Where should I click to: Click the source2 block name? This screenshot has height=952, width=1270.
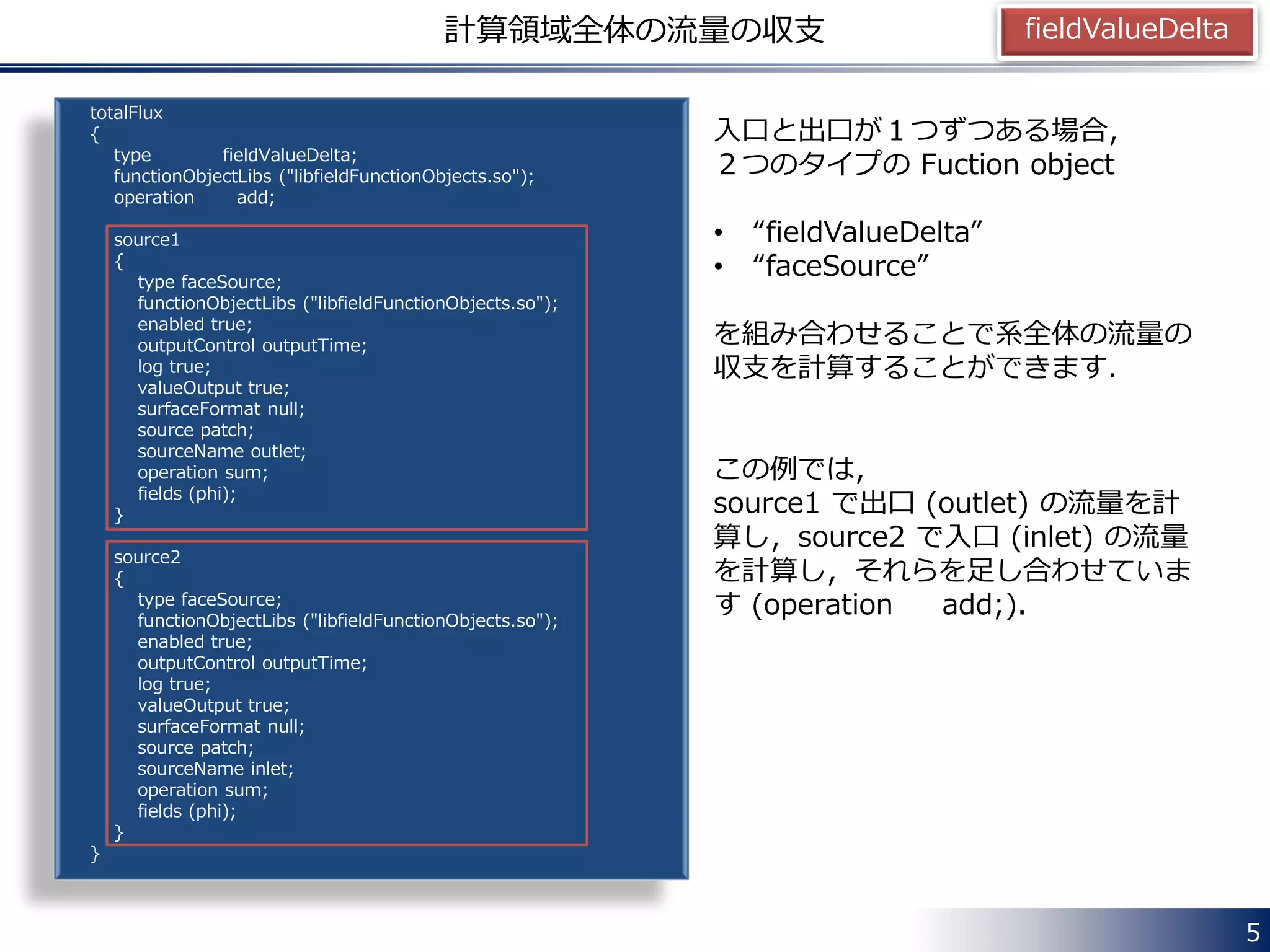click(146, 557)
